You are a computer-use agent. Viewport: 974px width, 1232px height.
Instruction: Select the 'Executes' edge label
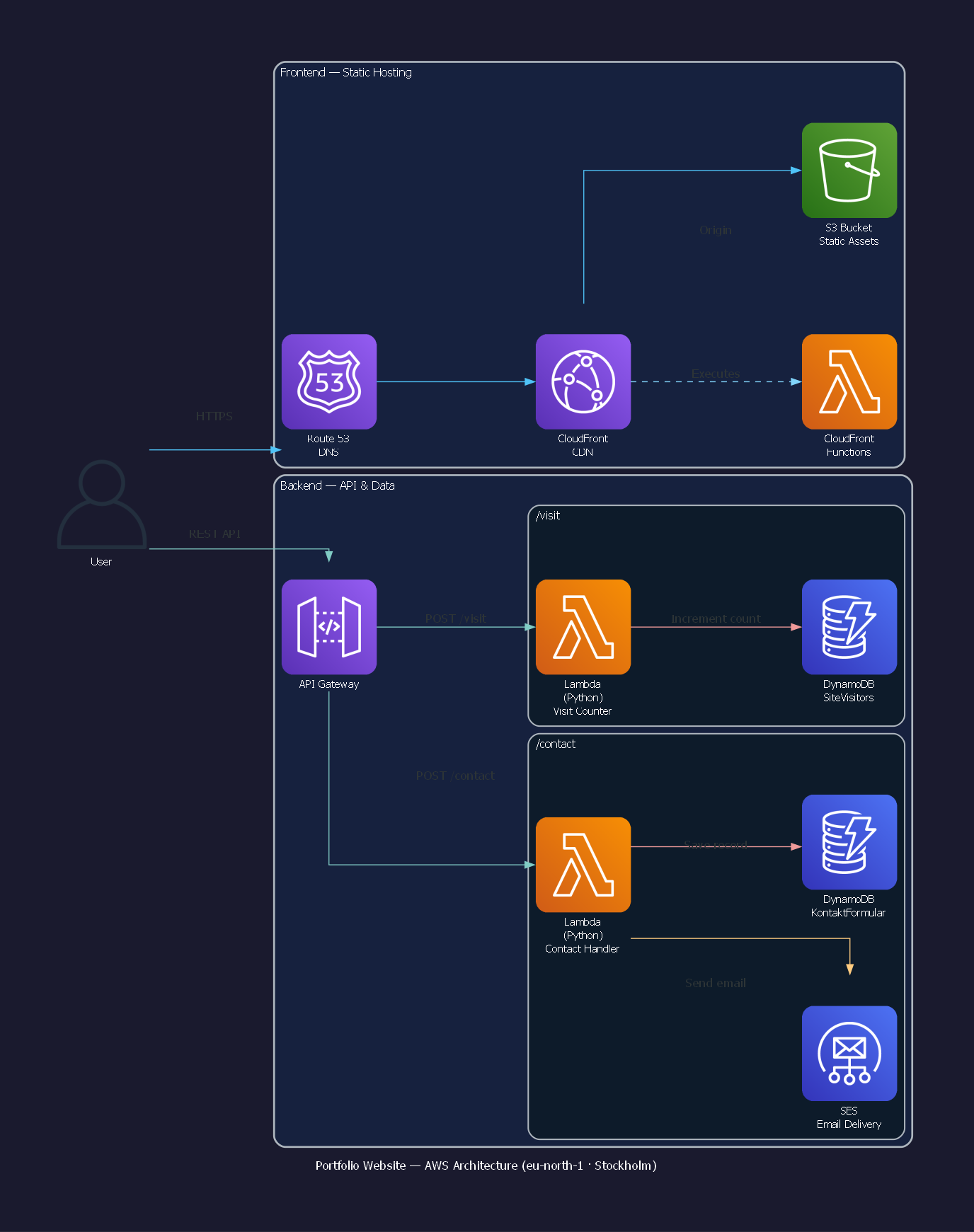[x=716, y=374]
